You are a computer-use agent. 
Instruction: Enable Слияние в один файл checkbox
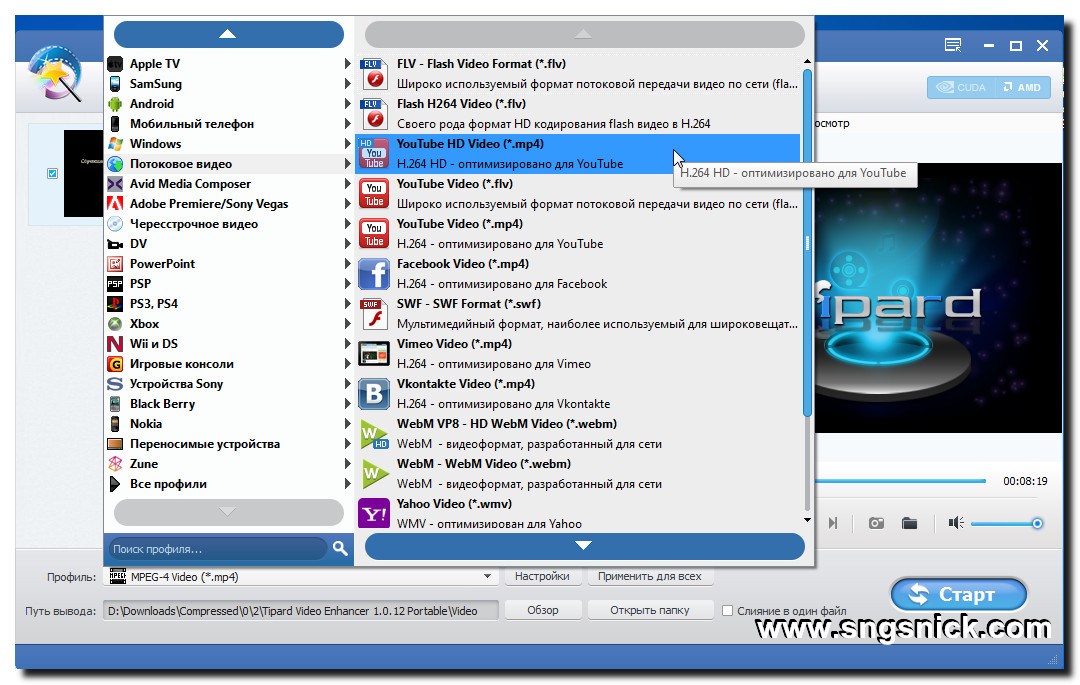point(727,611)
